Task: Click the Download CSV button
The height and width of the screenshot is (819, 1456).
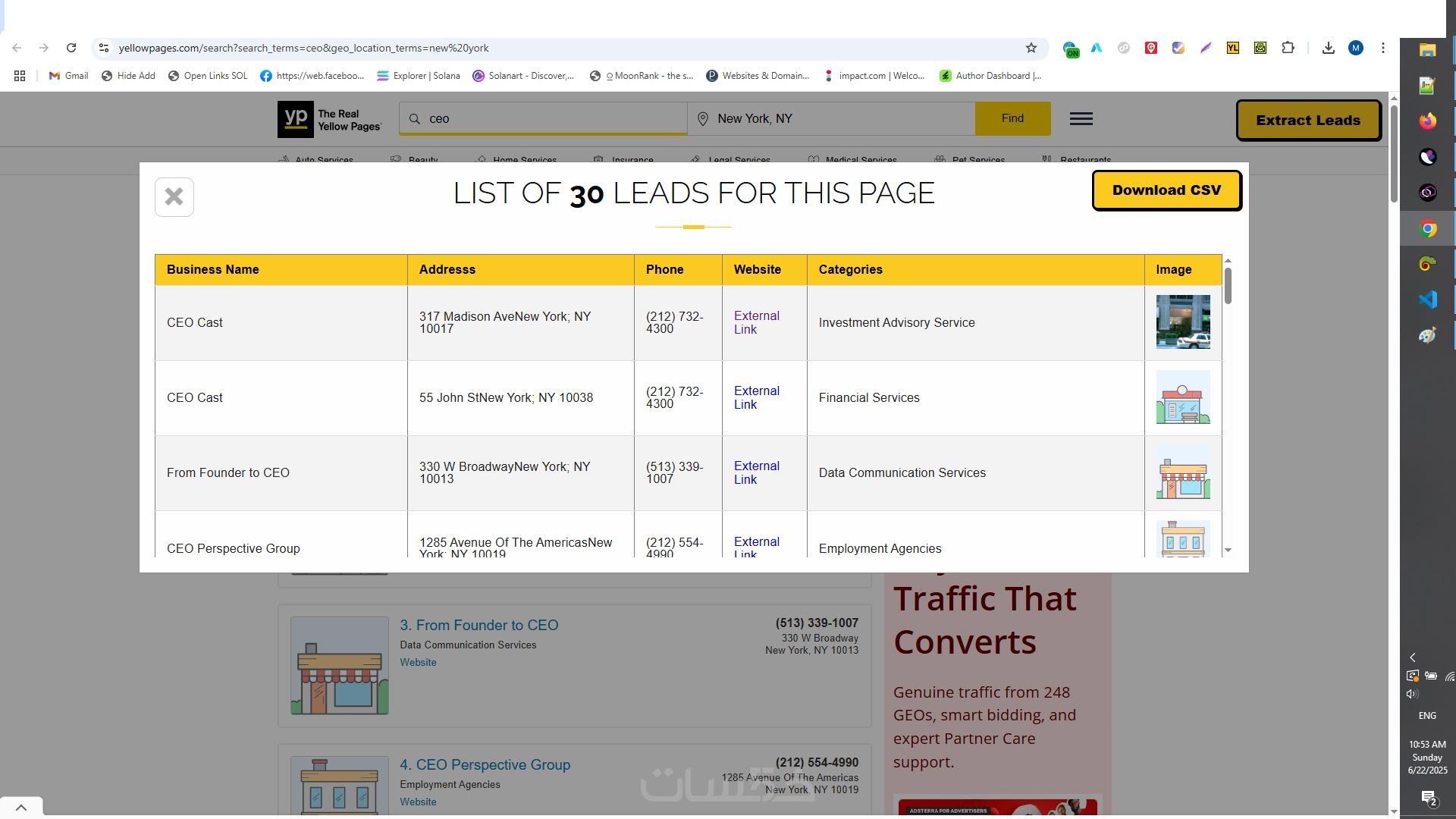Action: 1166,190
